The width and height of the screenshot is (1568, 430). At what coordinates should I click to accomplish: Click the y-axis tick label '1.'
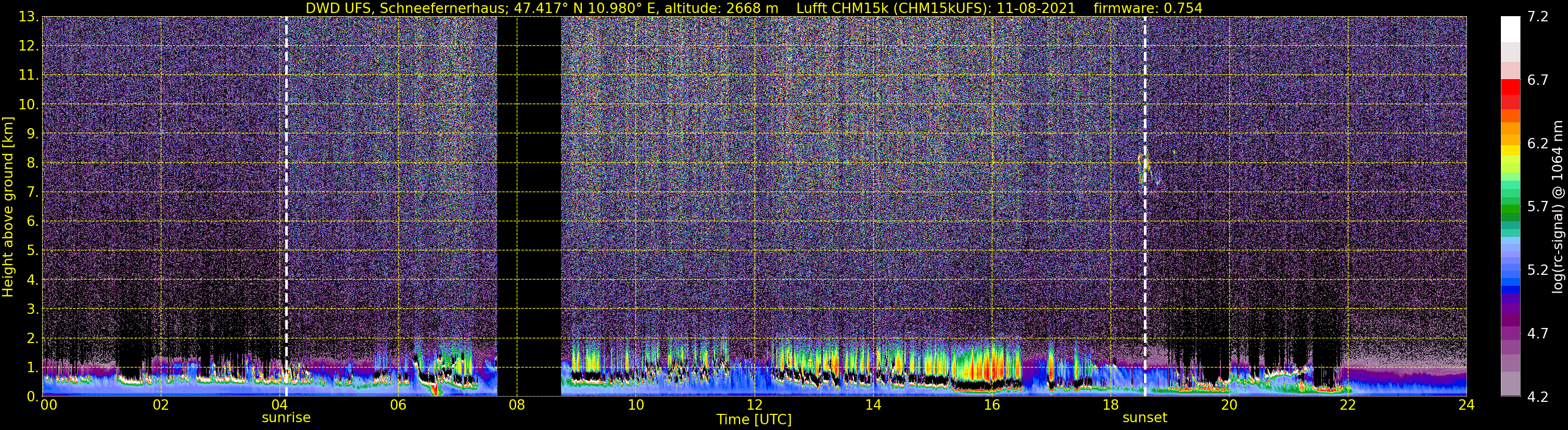point(32,367)
